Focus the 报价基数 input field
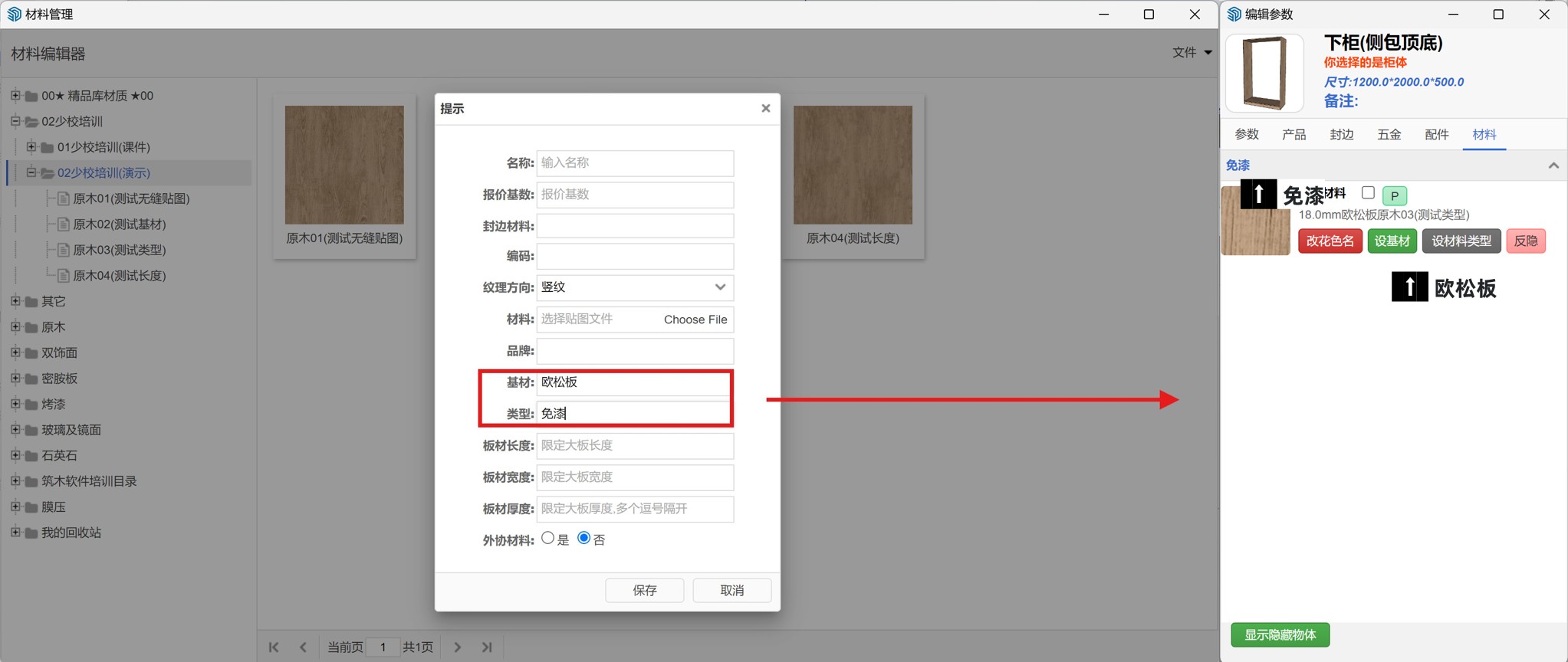The height and width of the screenshot is (662, 1568). pos(635,195)
